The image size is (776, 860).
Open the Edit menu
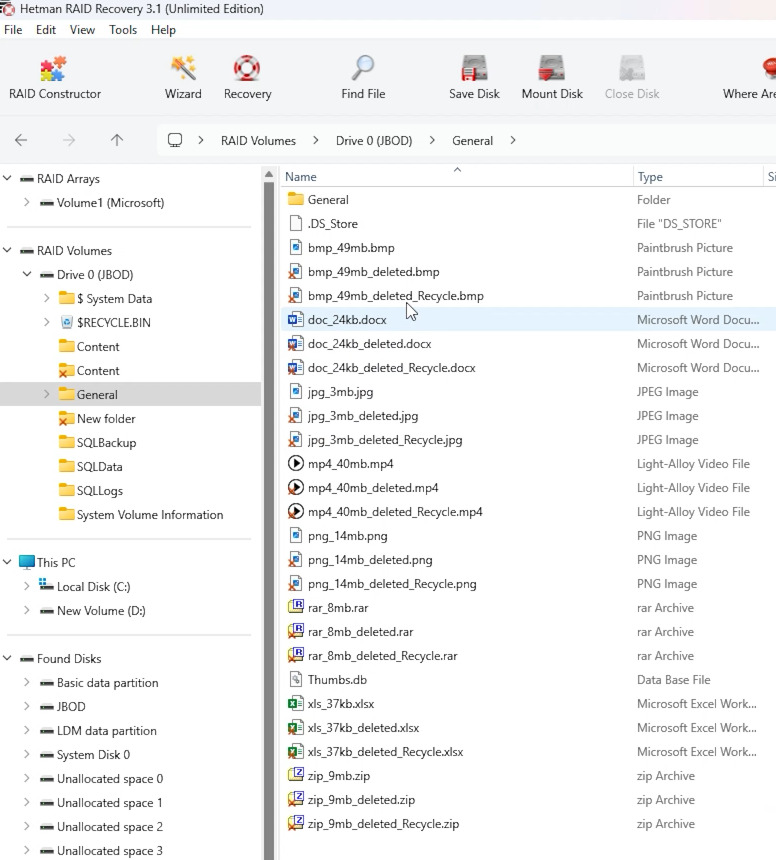click(46, 30)
